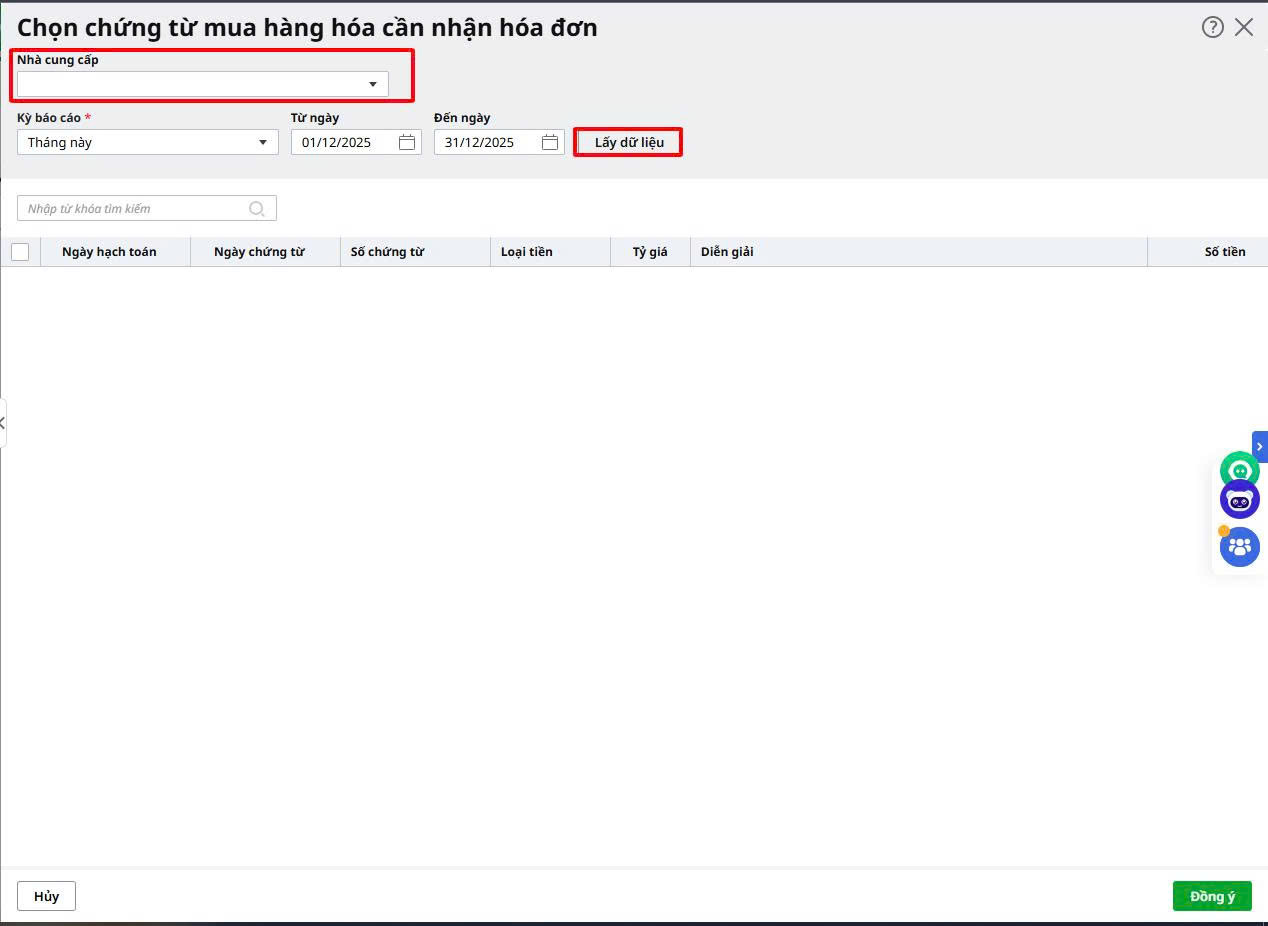This screenshot has height=926, width=1268.
Task: Expand the blue right-side panel arrow
Action: [1260, 446]
